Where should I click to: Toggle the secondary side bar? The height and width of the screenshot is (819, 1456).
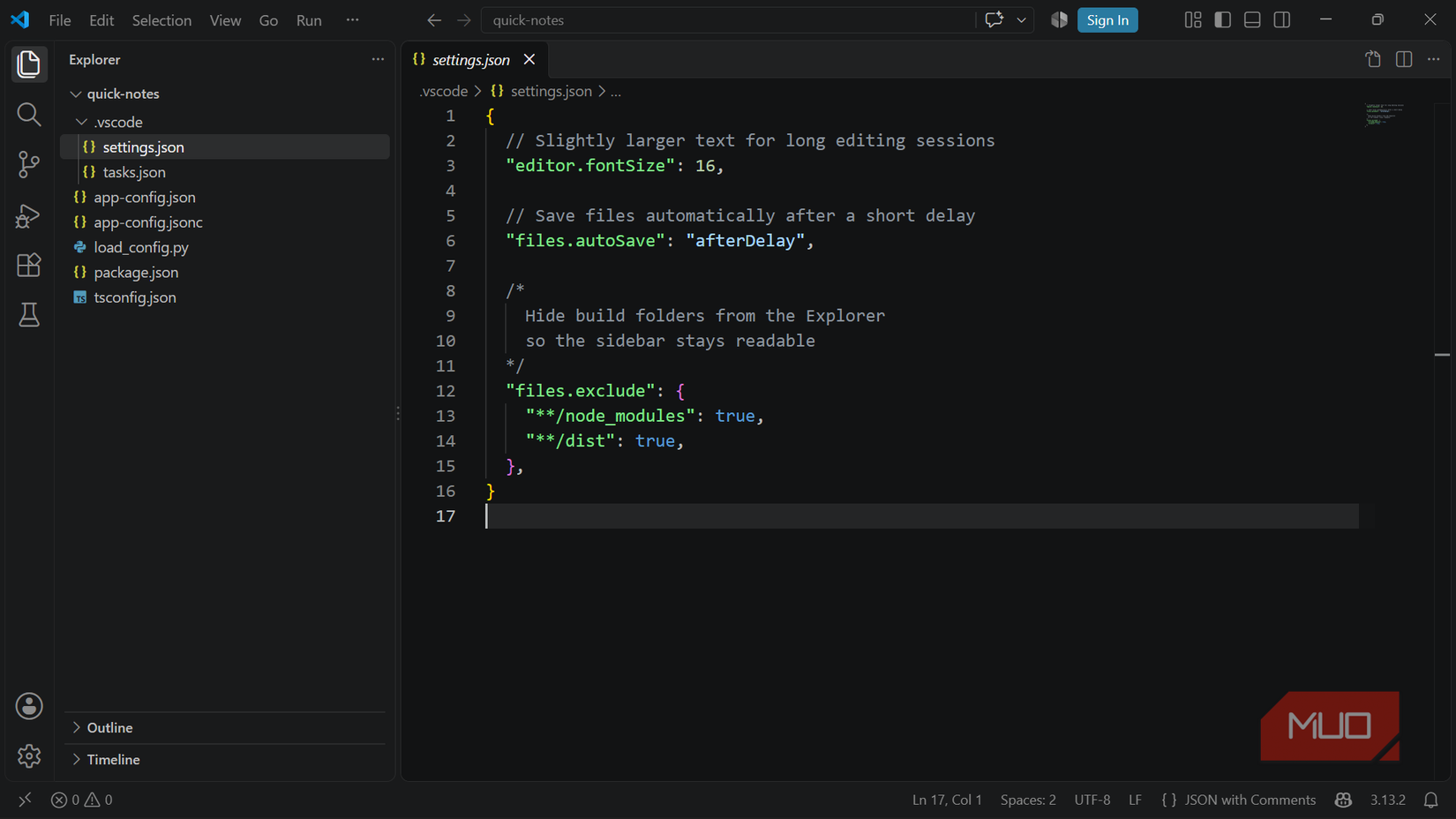[x=1282, y=19]
